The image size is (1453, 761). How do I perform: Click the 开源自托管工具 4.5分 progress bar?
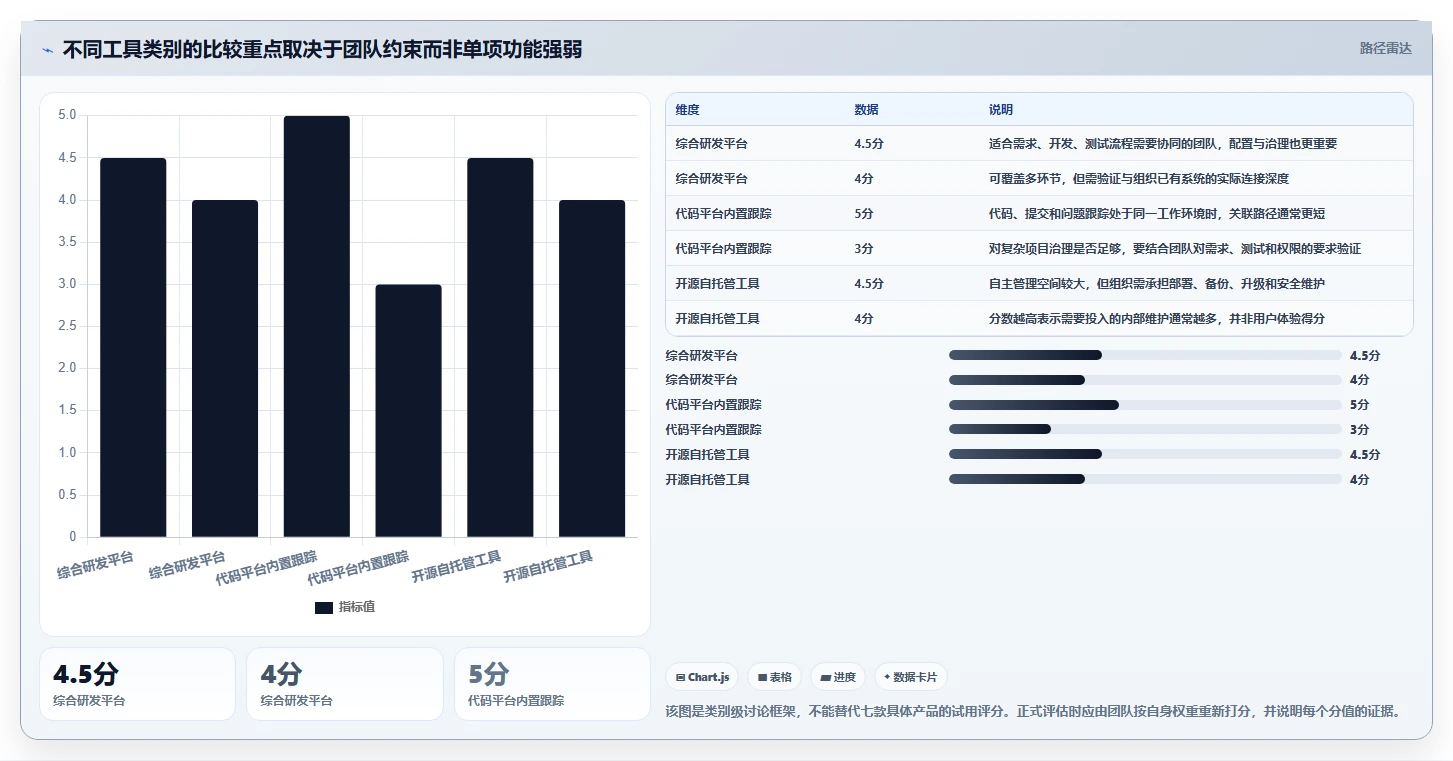tap(1145, 454)
